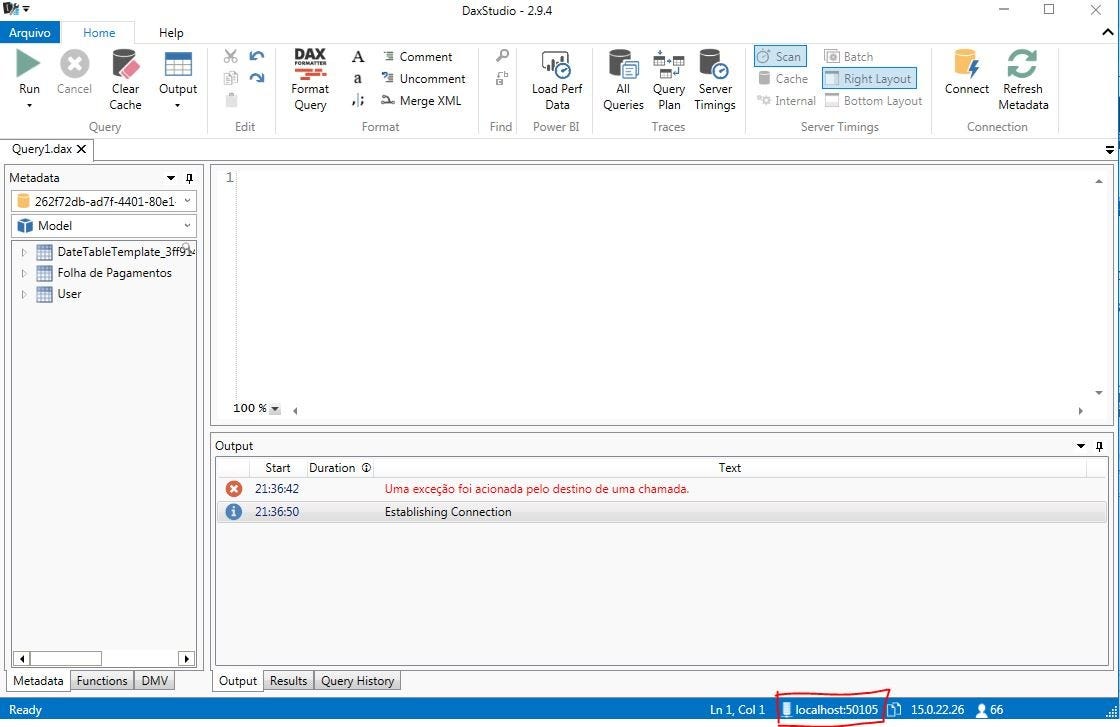The width and height of the screenshot is (1120, 727).
Task: Toggle the Internal server timing option
Action: tap(786, 101)
